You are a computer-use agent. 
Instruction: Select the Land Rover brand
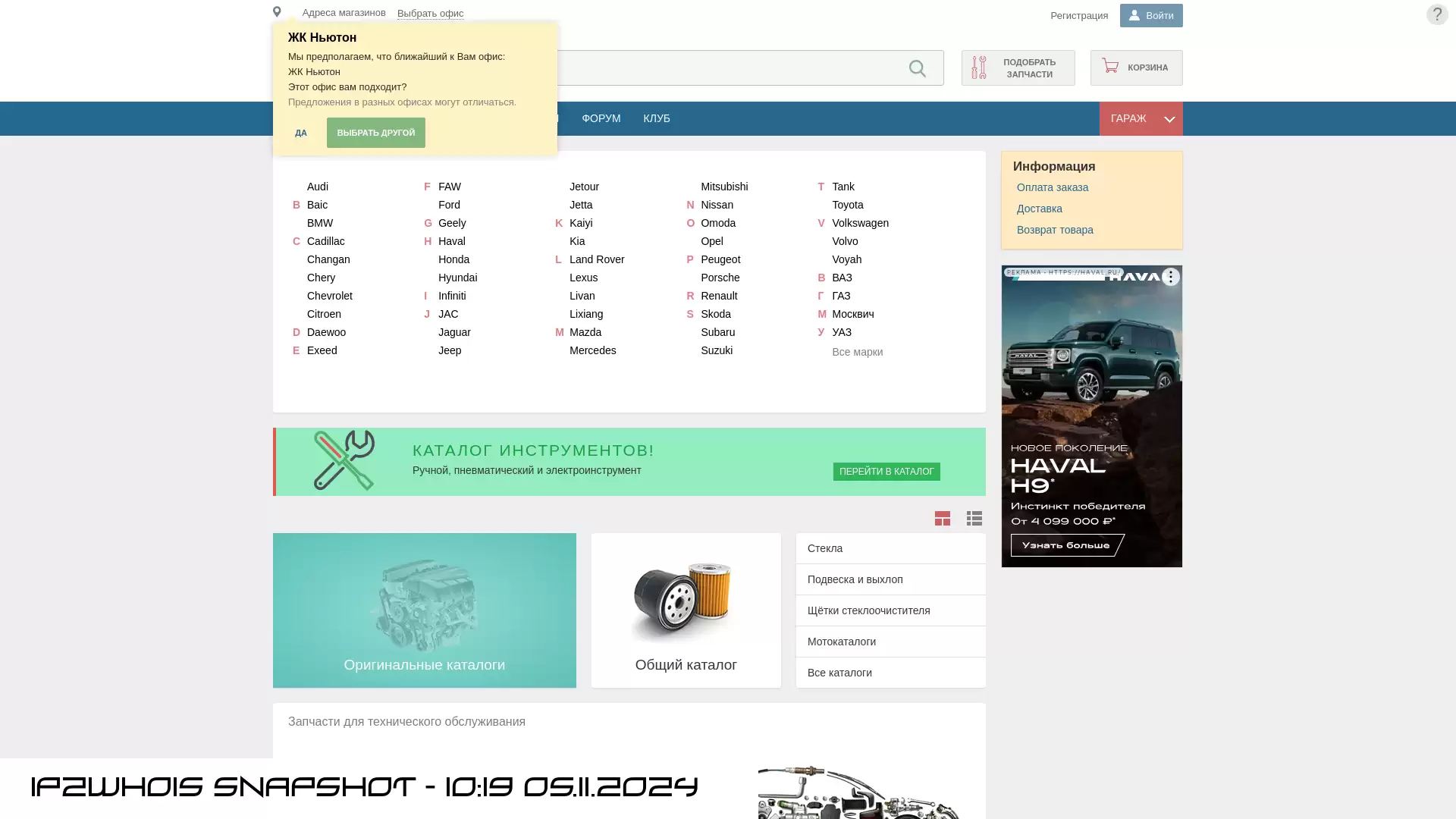click(597, 259)
